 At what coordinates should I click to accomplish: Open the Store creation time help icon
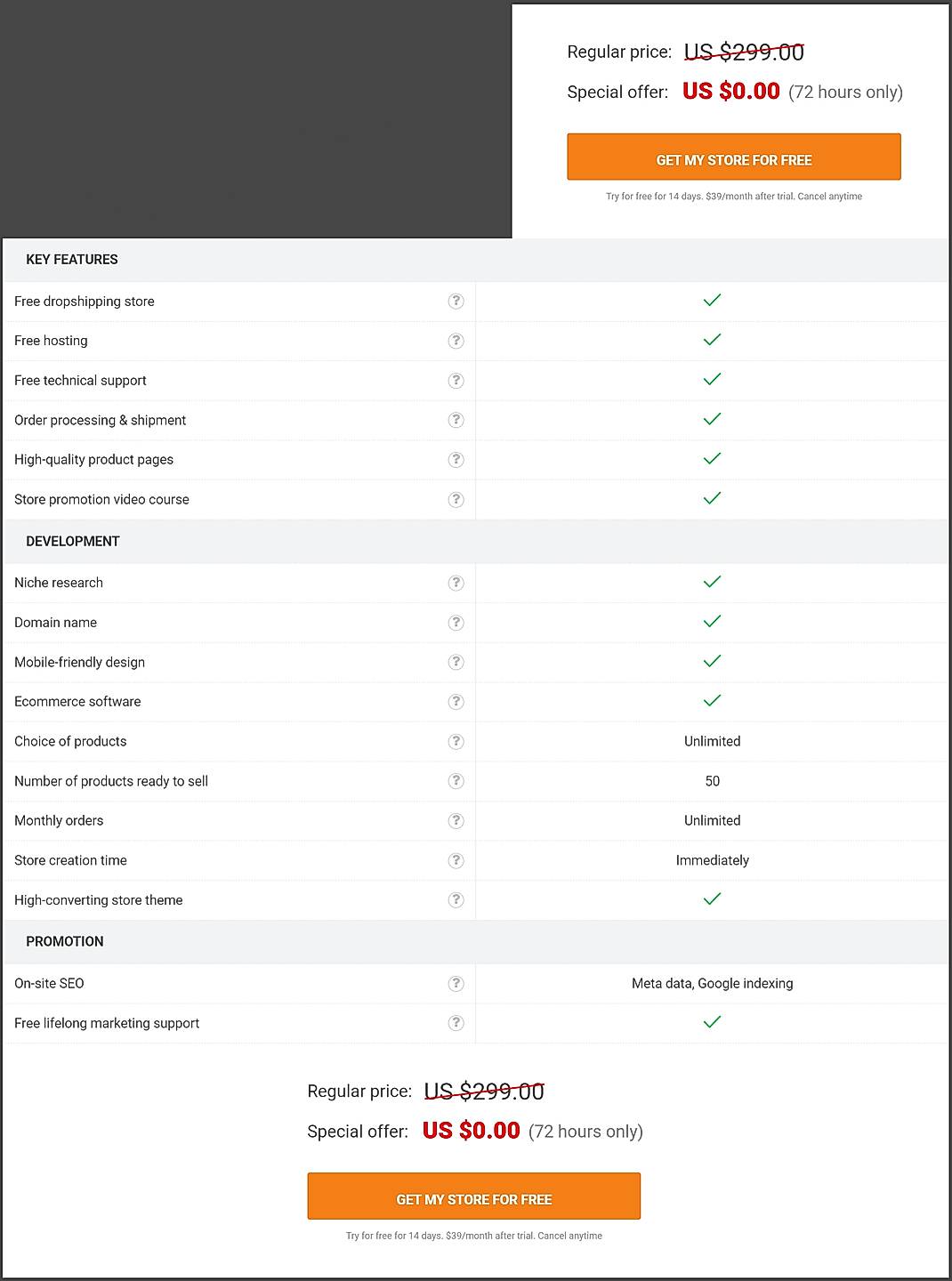pyautogui.click(x=456, y=860)
